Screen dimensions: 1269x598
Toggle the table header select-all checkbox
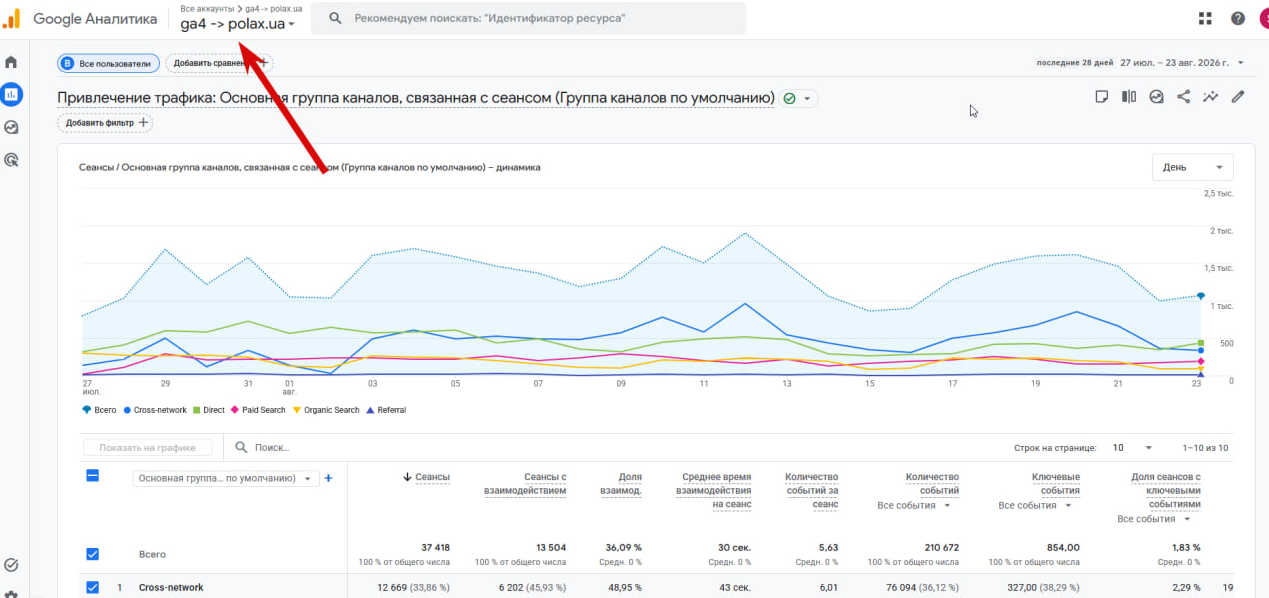point(93,476)
